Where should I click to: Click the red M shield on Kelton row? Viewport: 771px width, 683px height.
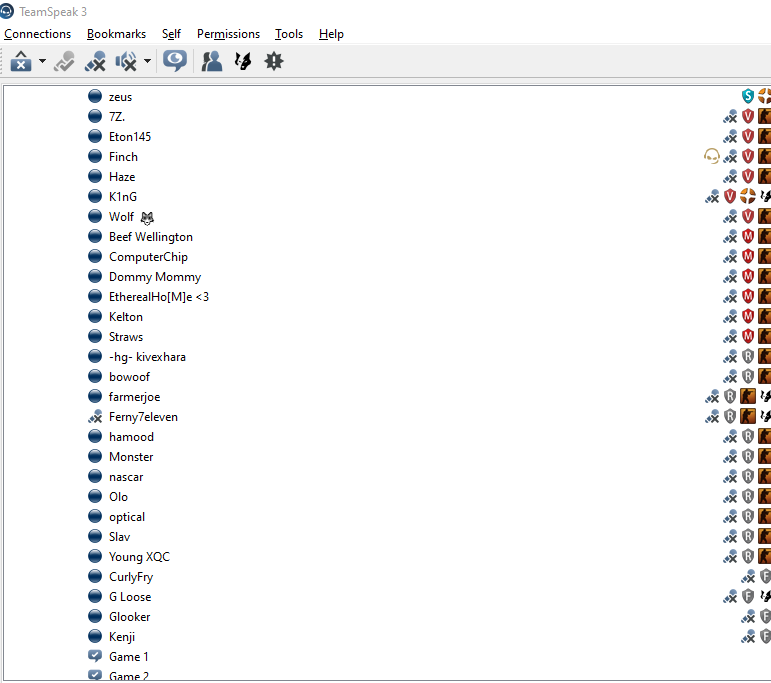point(747,316)
